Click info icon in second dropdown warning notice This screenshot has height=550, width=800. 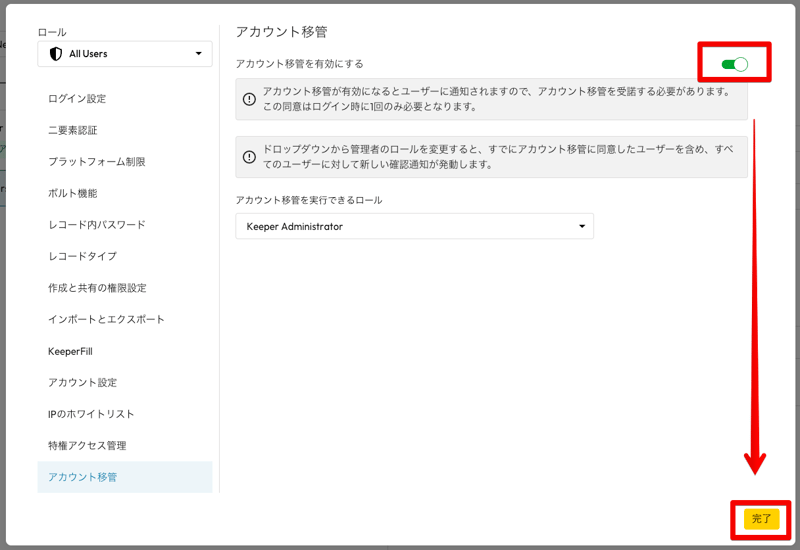[249, 157]
